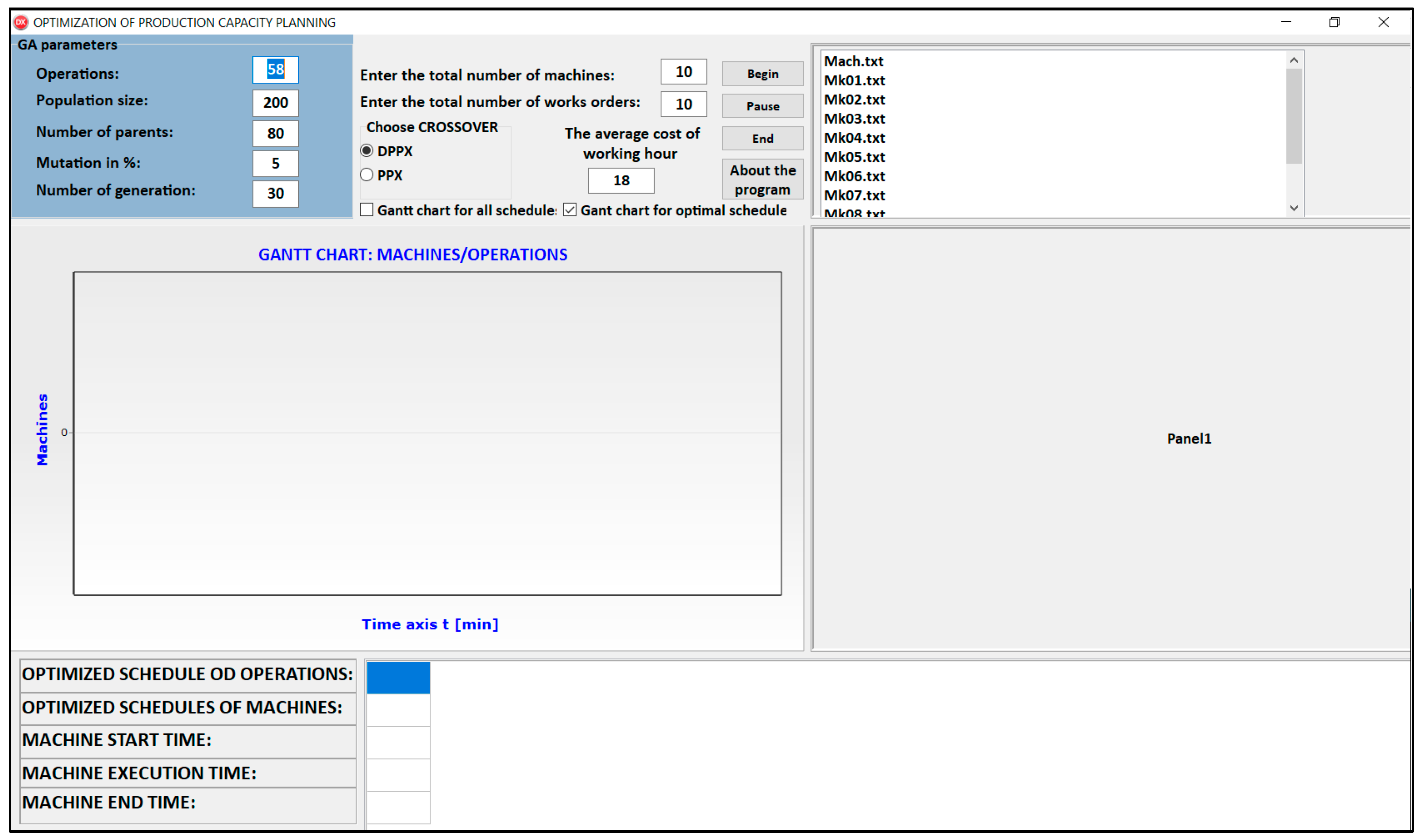Select Mach.txt in the file list

(x=854, y=61)
